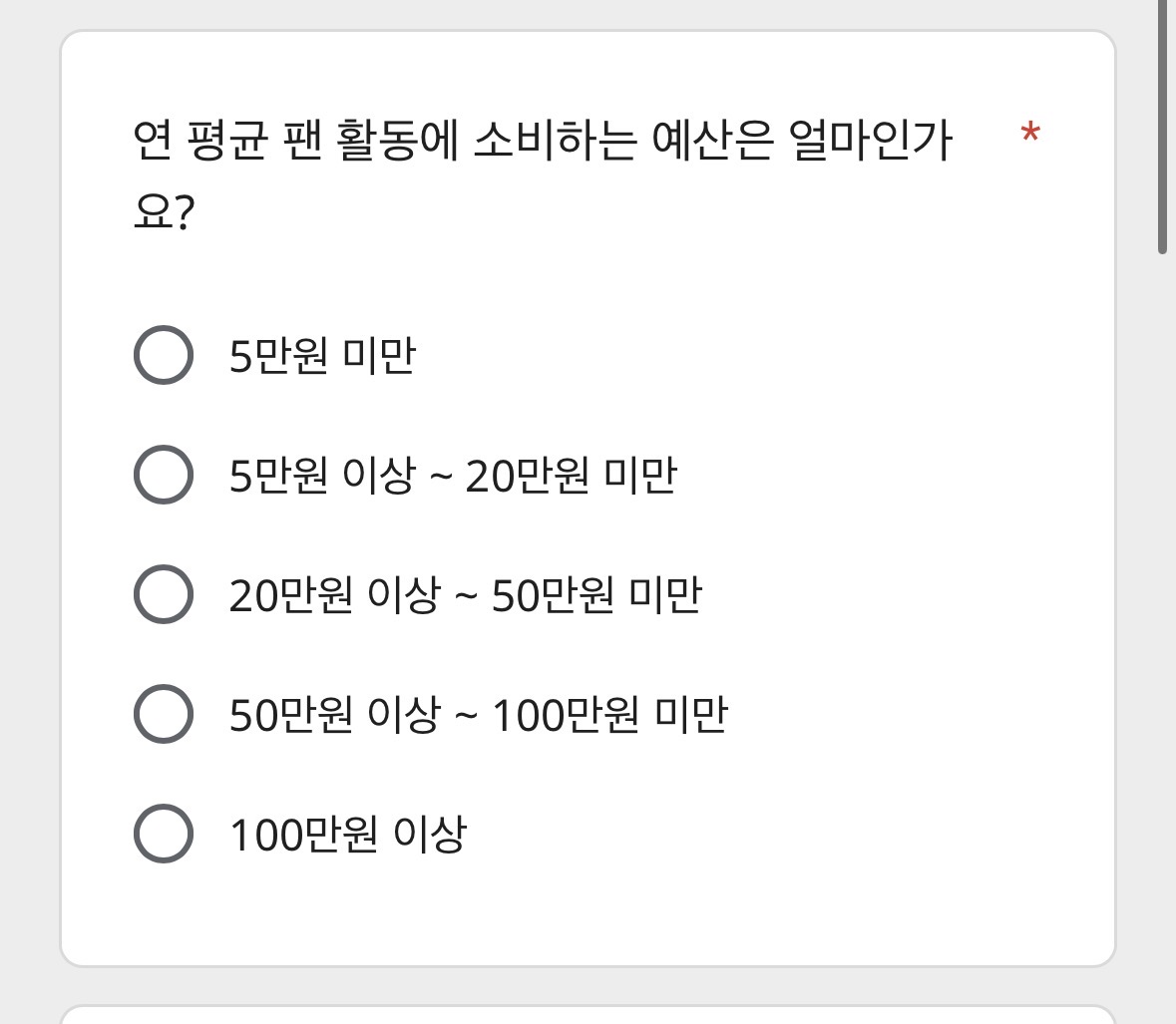Select the "50만원 이상 ~ 100만원 미만" radio circle

[163, 714]
